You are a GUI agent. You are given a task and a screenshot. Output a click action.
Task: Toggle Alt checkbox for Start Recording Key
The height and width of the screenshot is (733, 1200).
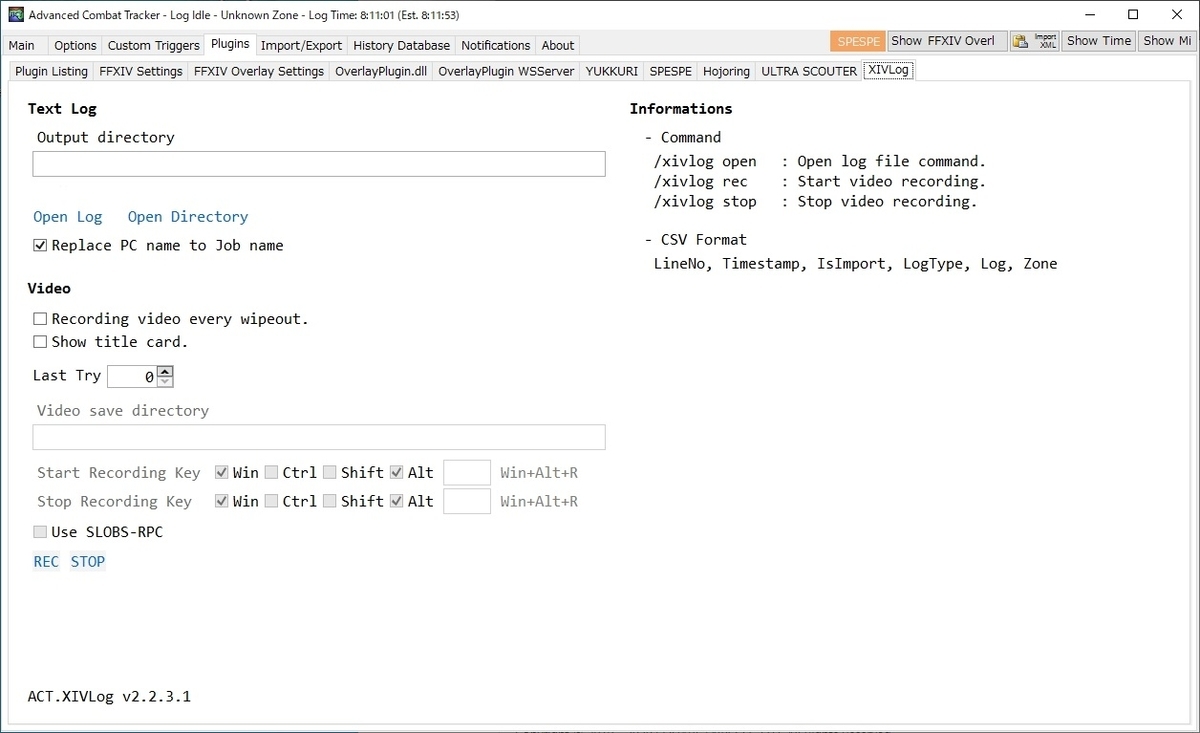point(397,473)
